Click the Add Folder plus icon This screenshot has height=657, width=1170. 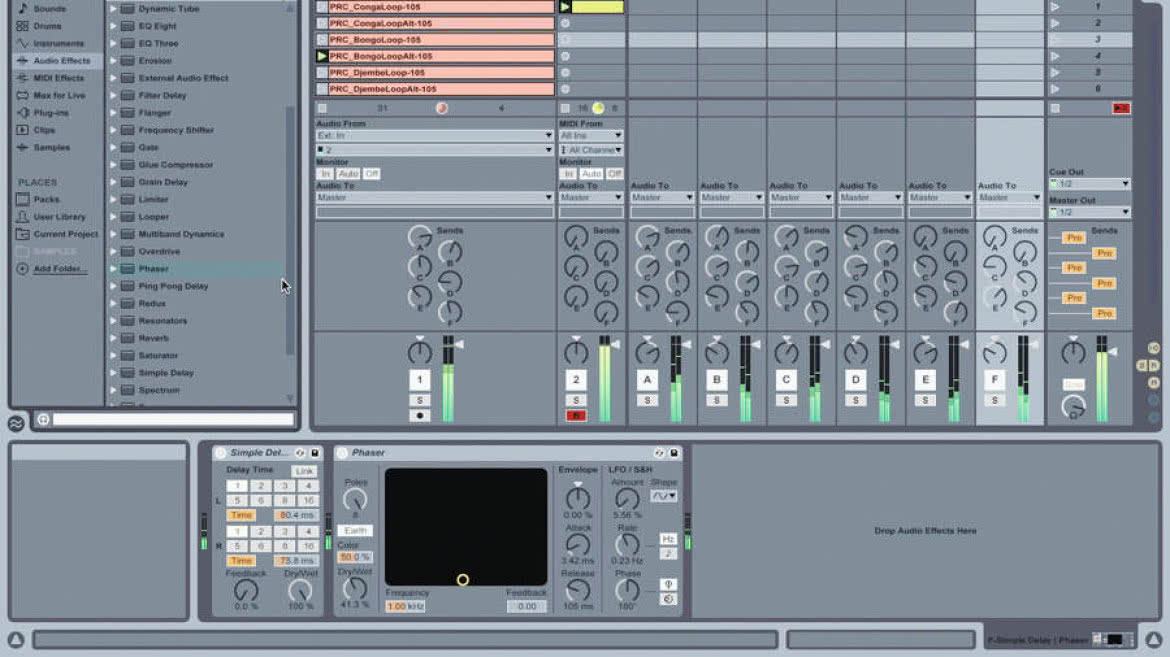pyautogui.click(x=22, y=269)
